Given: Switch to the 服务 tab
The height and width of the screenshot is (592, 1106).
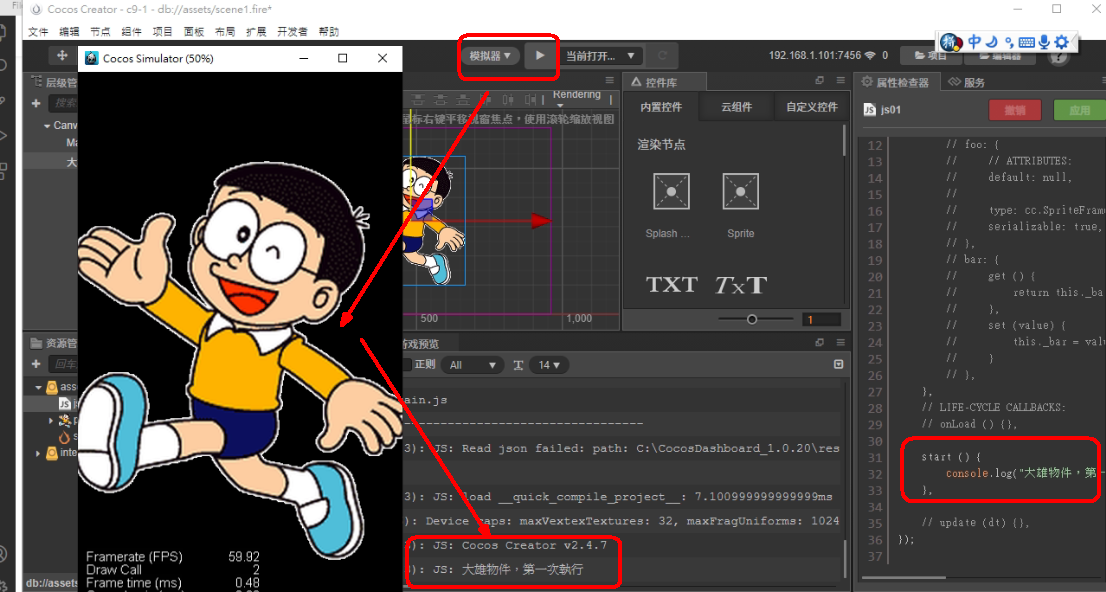Looking at the screenshot, I should pos(966,83).
